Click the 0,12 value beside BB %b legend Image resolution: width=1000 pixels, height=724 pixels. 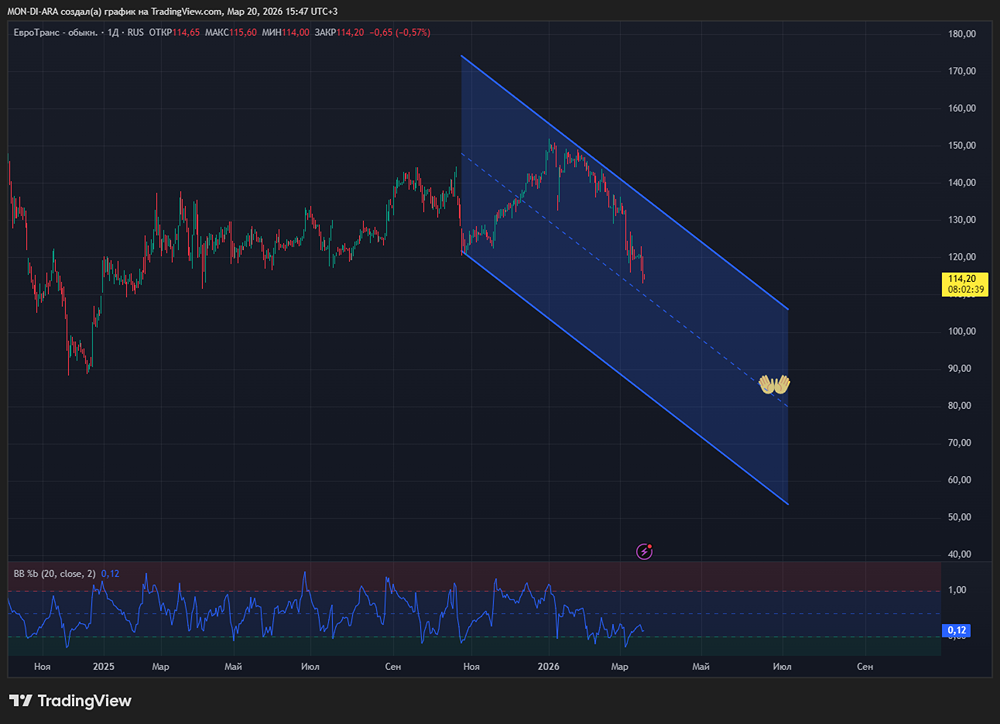pos(110,573)
